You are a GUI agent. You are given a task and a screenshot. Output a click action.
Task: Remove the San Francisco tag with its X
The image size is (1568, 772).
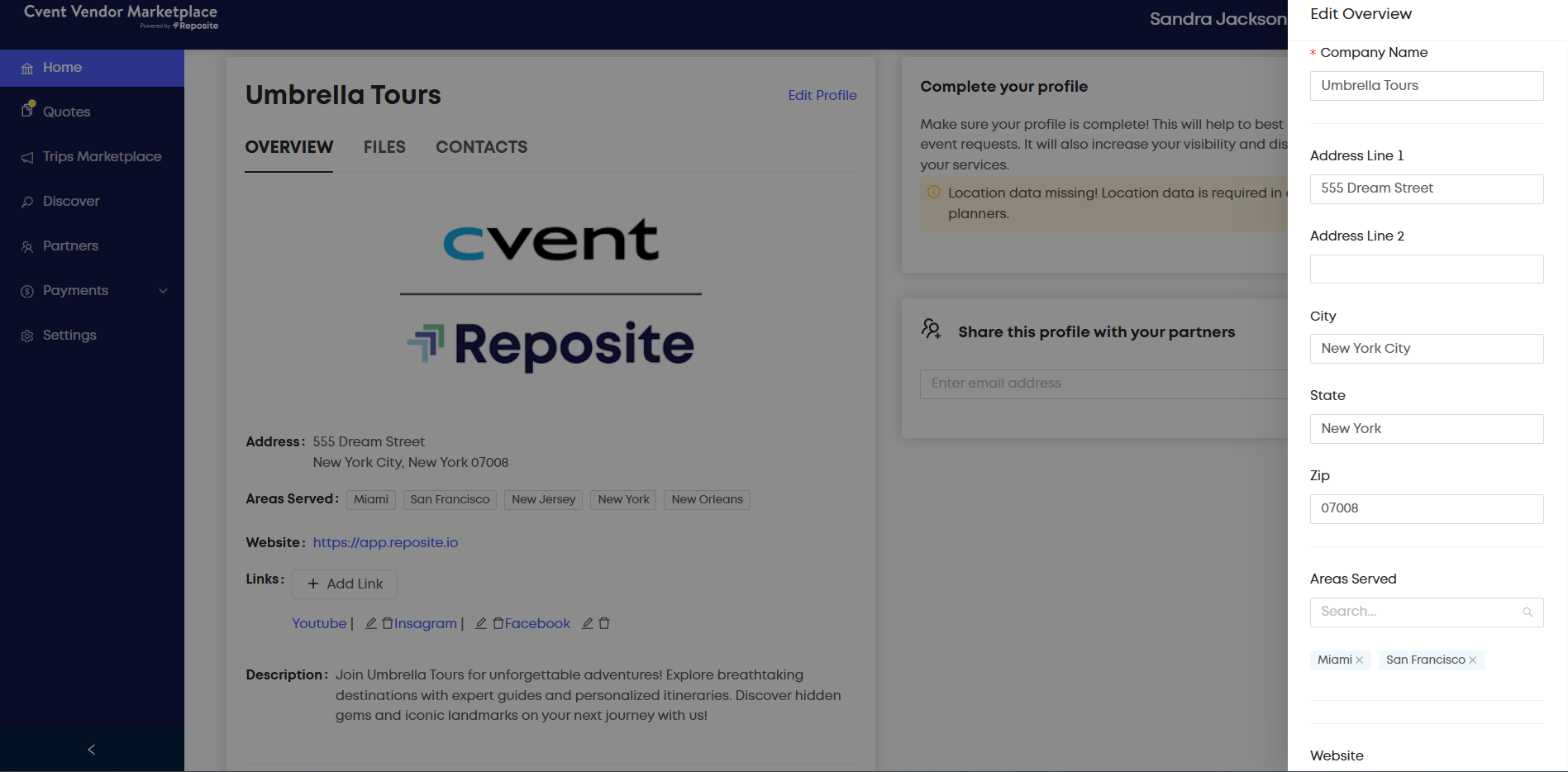click(1473, 660)
